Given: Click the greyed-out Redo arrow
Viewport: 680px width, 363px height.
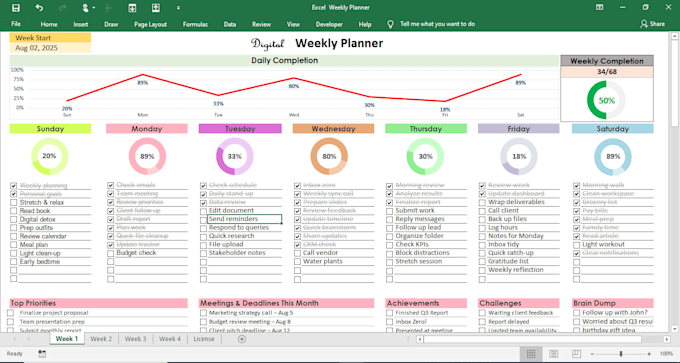Looking at the screenshot, I should [62, 8].
